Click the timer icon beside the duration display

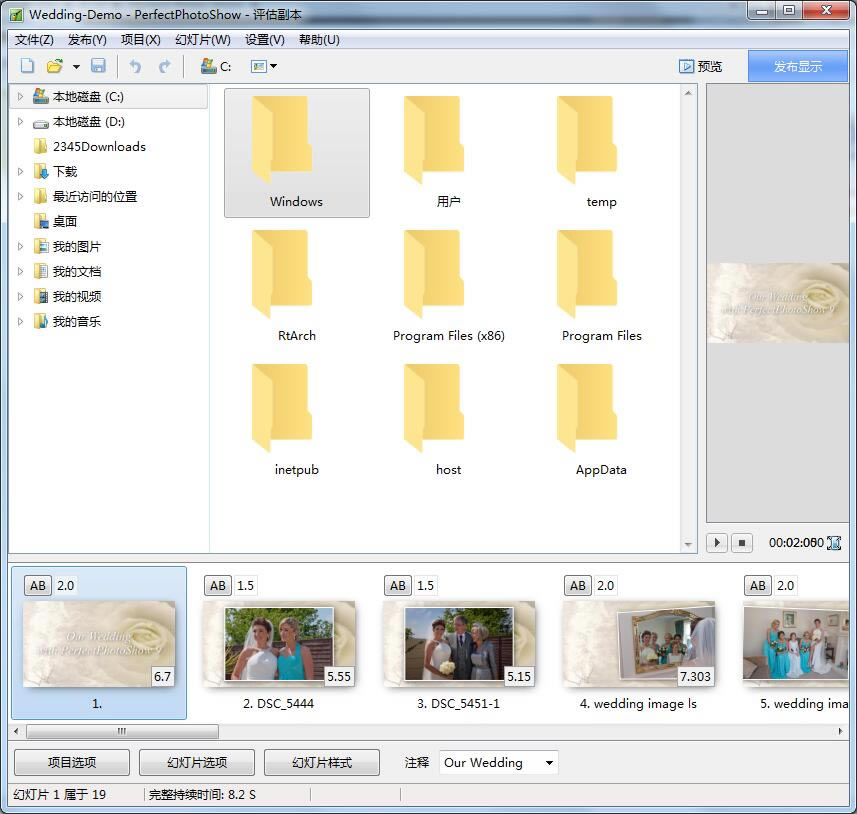[836, 542]
